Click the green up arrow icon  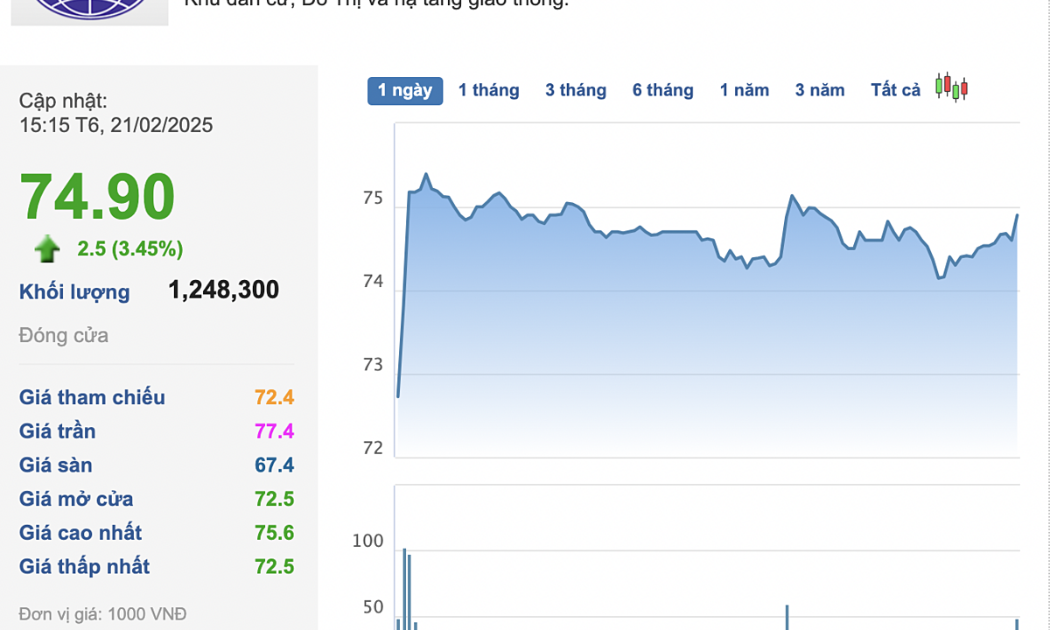(x=47, y=248)
